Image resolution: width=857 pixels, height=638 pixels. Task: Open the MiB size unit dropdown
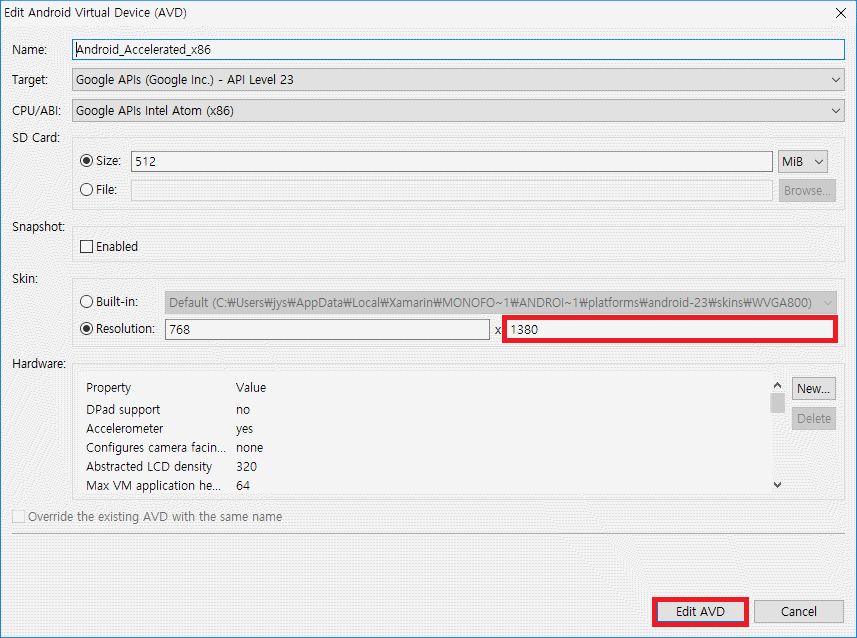coord(802,161)
